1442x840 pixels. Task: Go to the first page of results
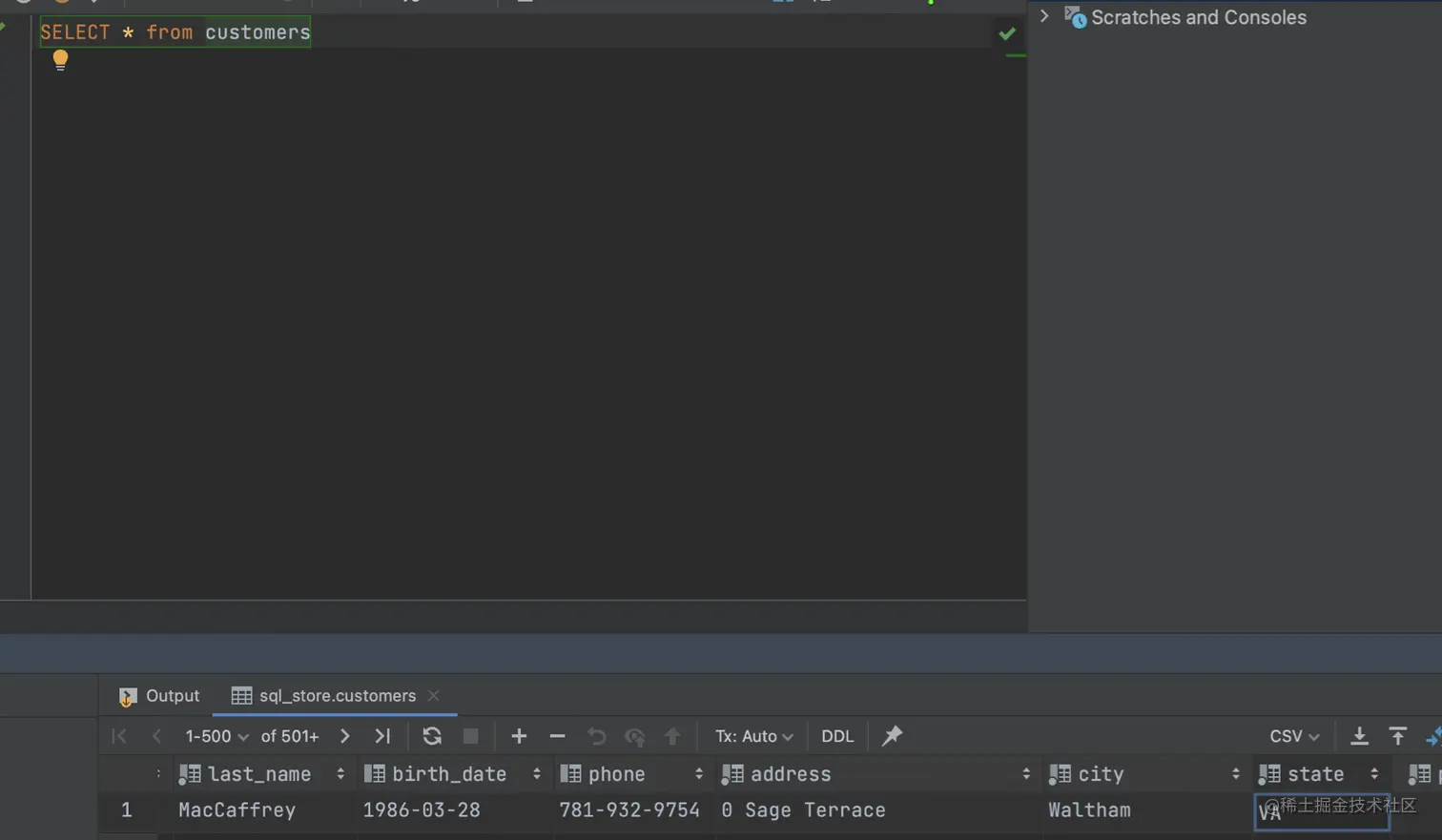(x=119, y=736)
